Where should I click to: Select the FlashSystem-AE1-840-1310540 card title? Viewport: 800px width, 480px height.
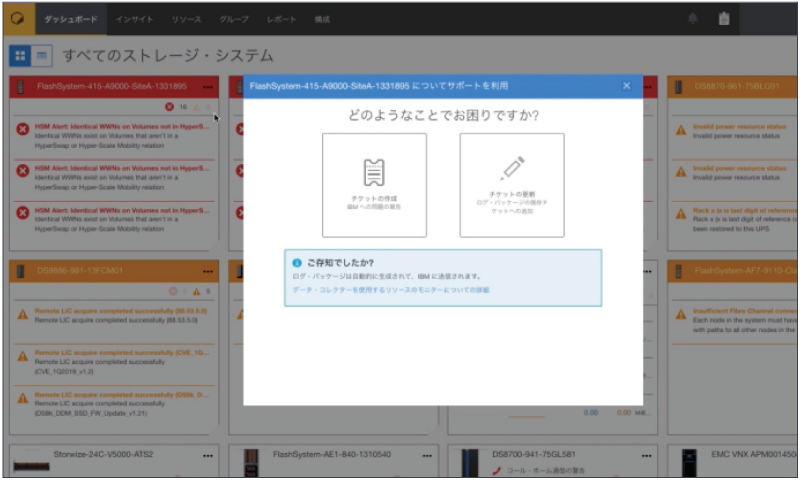[332, 454]
